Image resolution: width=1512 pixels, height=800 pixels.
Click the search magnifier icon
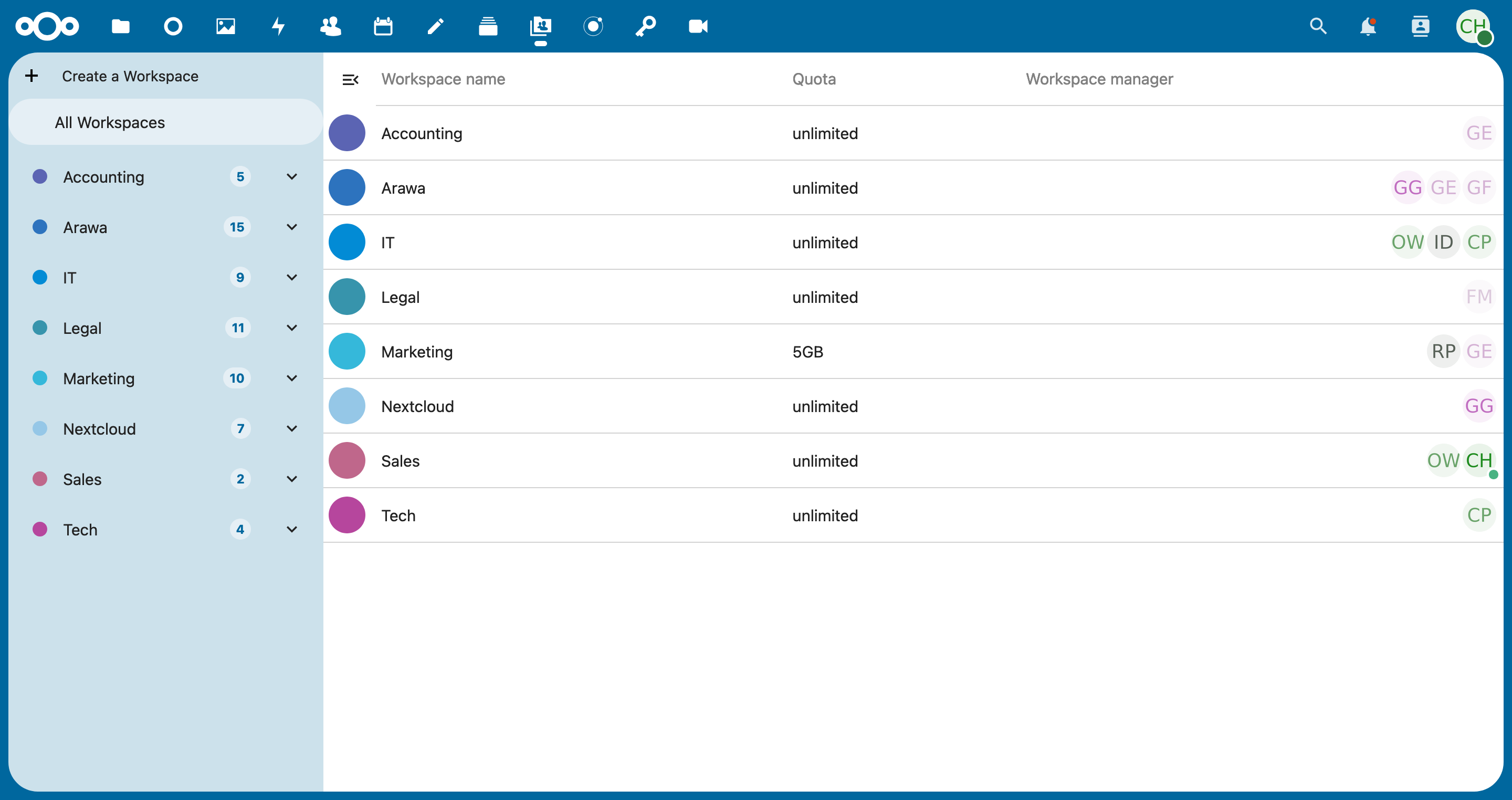[x=1318, y=26]
